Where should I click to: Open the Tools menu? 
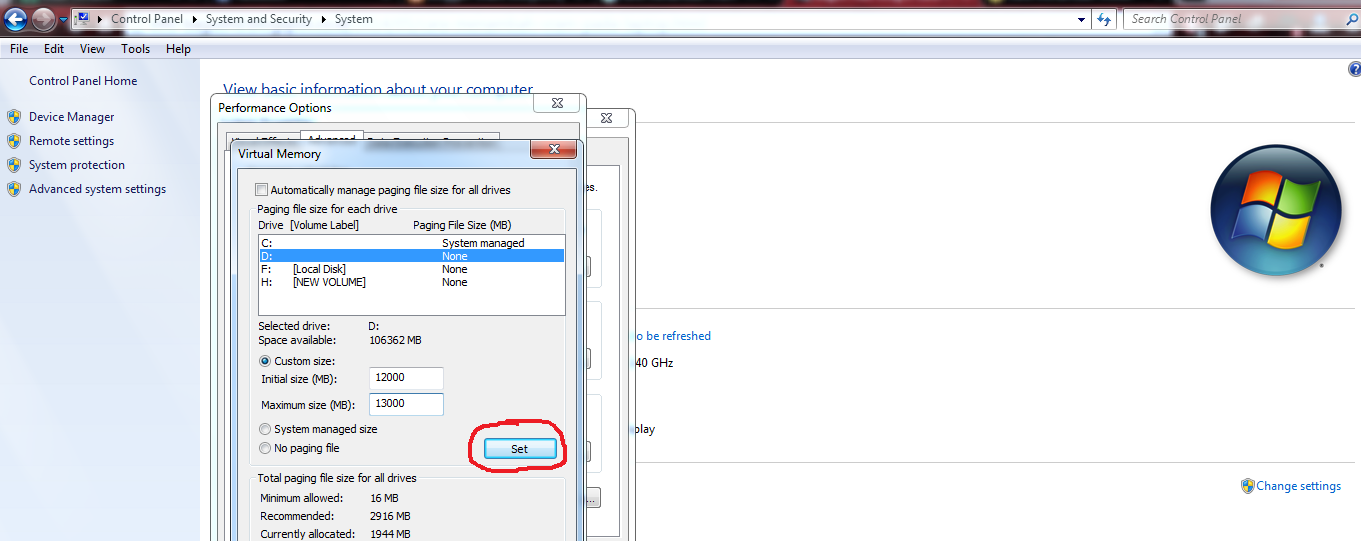[135, 49]
